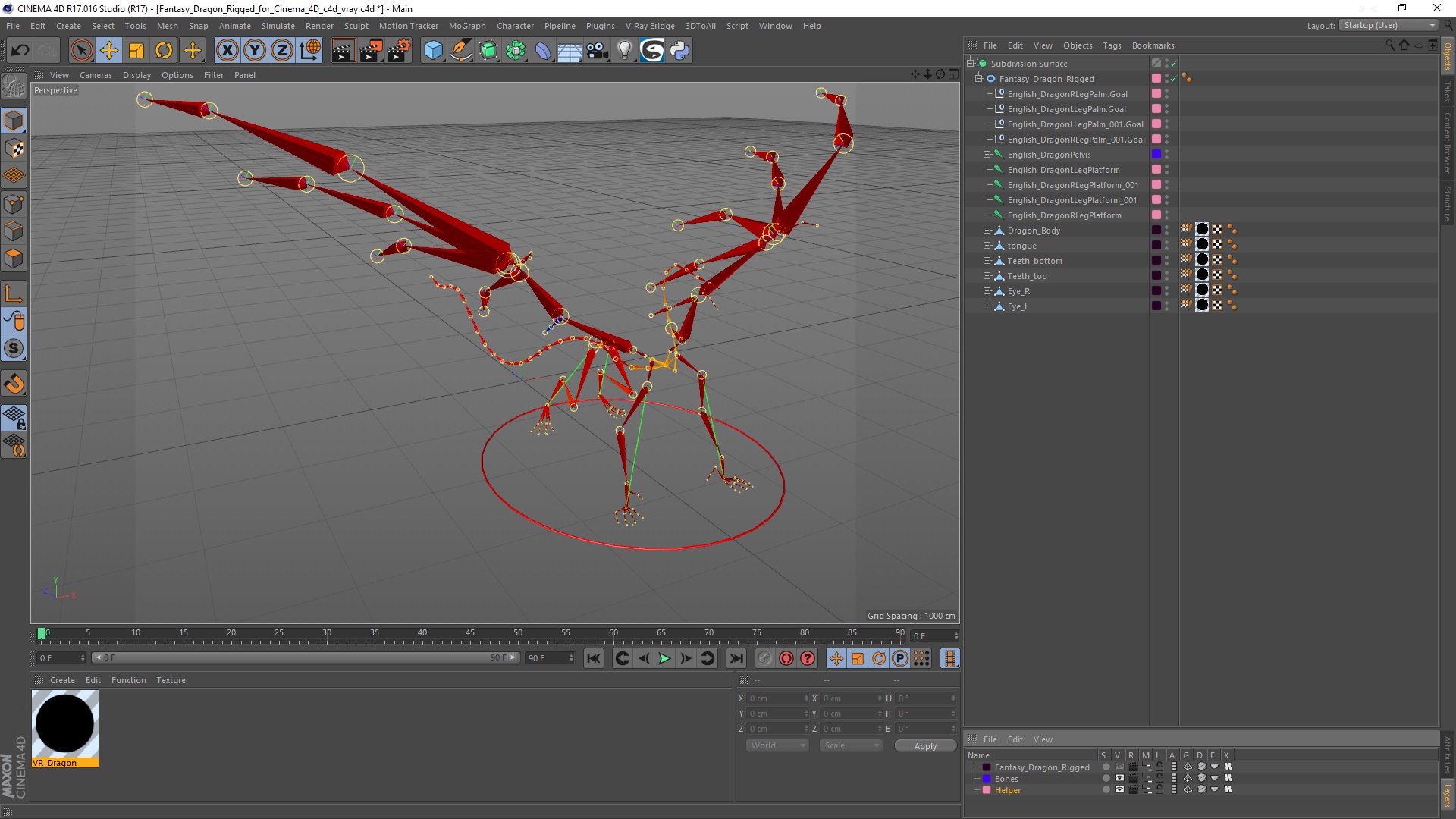The image size is (1456, 819).
Task: Expand the English_DragonPelvis joint
Action: pos(987,155)
